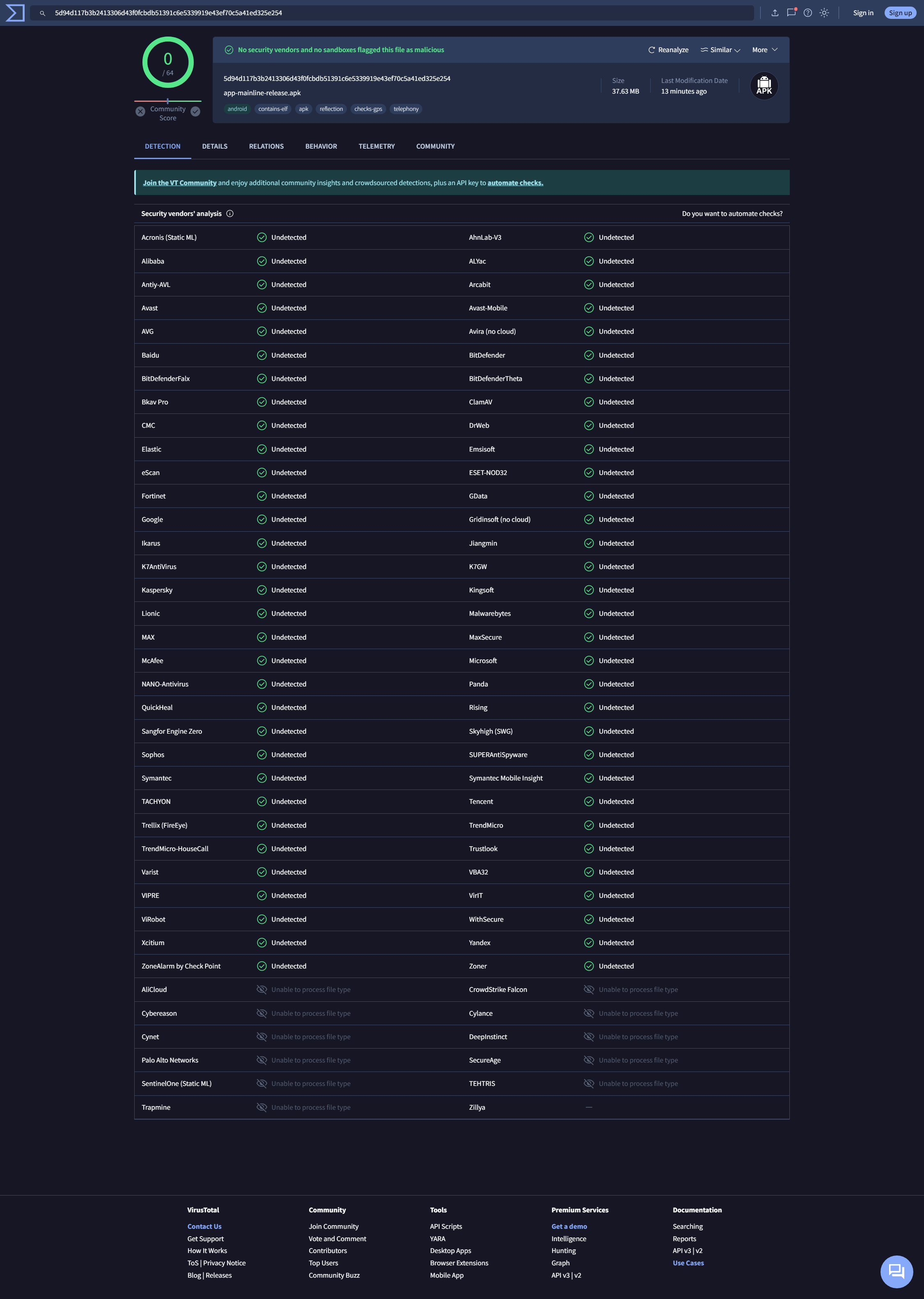Open the Behavior tab
Image resolution: width=924 pixels, height=1299 pixels.
pos(321,146)
